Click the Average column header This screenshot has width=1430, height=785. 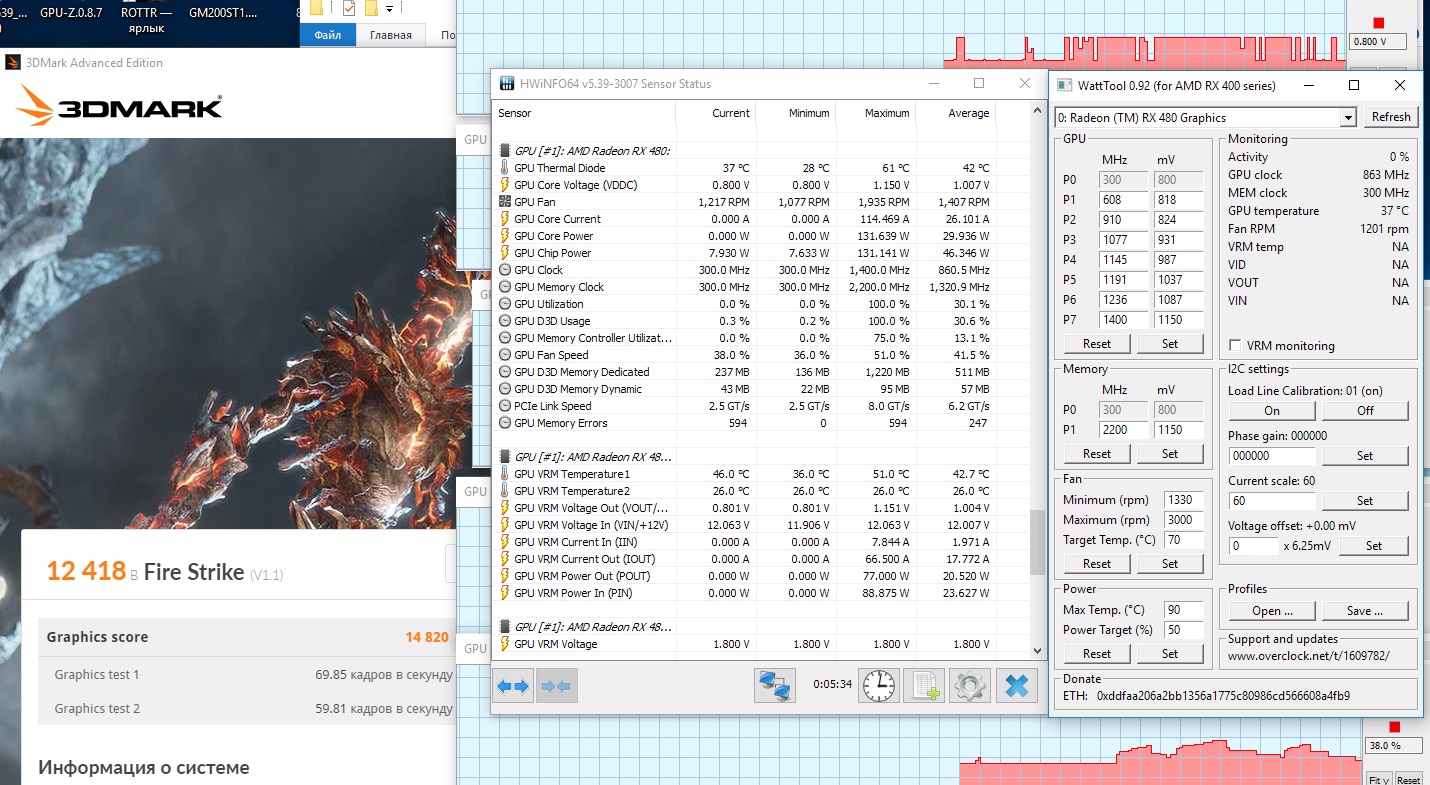[955, 113]
